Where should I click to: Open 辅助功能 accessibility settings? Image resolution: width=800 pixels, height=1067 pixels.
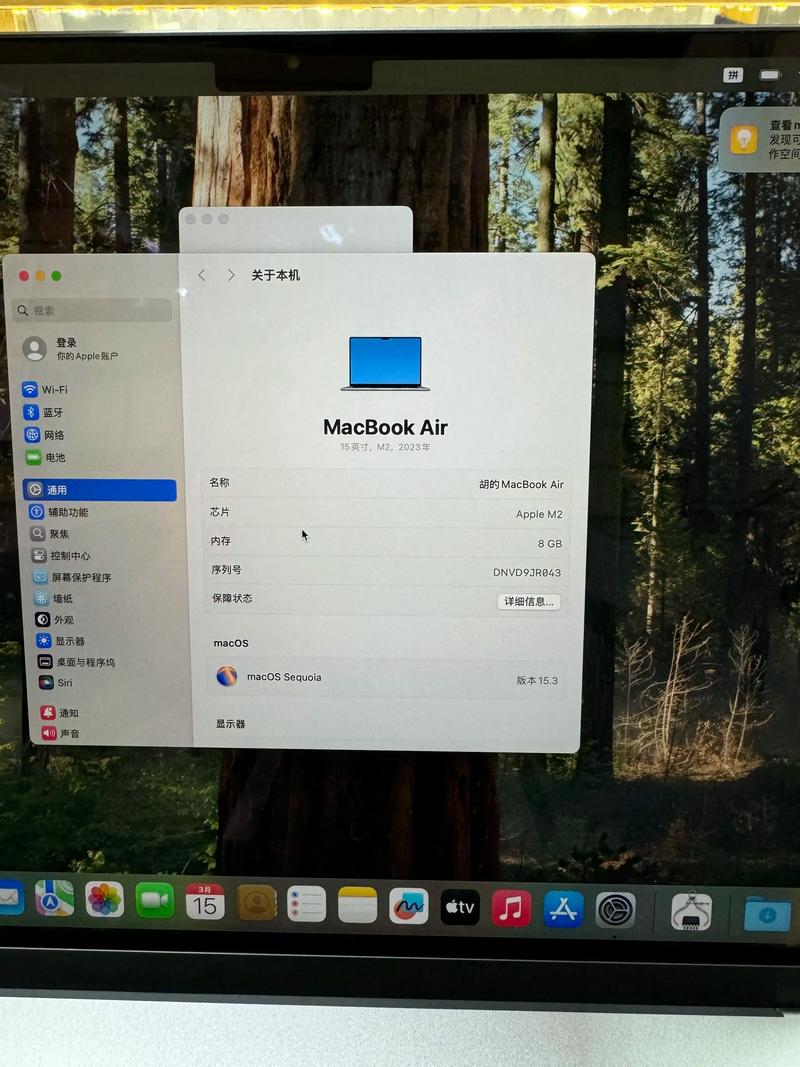(60, 511)
